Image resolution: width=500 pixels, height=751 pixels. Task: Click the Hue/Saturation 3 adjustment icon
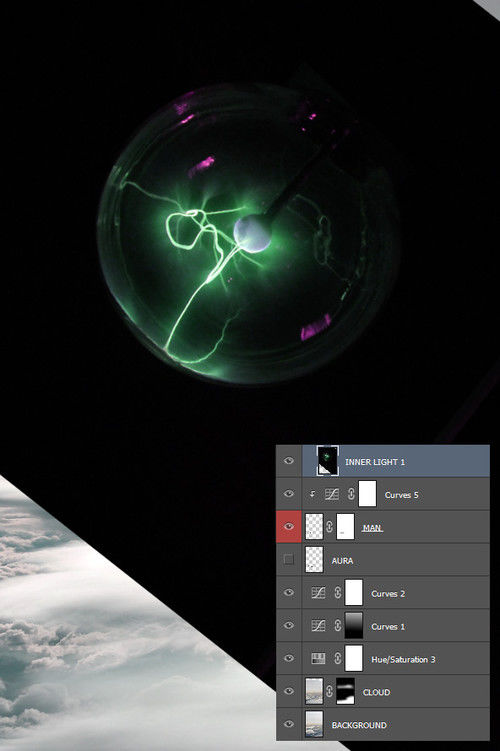pos(318,659)
